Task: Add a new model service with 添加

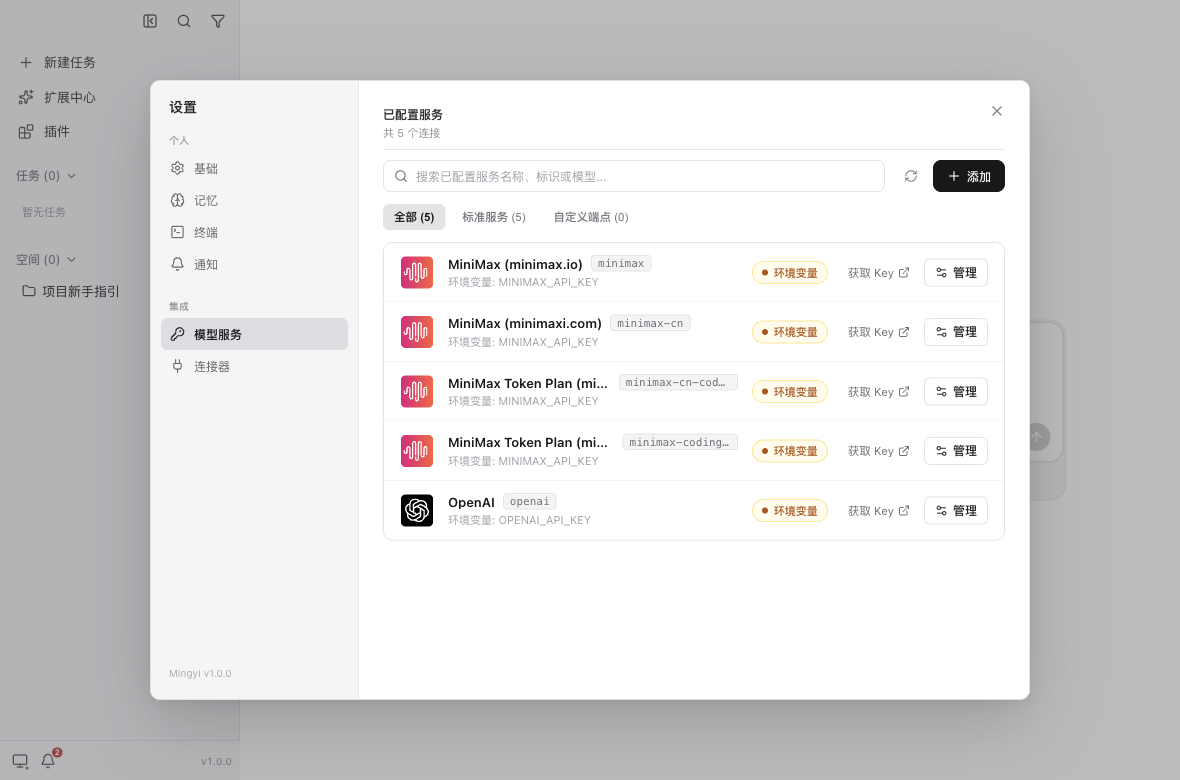Action: point(969,176)
